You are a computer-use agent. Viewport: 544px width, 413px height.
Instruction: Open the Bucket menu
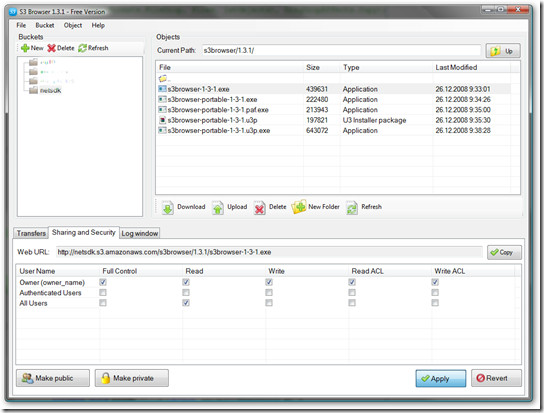tap(45, 25)
